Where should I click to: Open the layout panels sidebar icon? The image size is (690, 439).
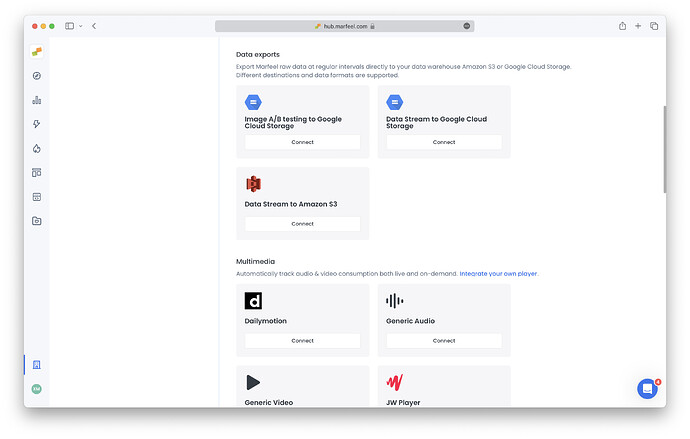coord(37,172)
